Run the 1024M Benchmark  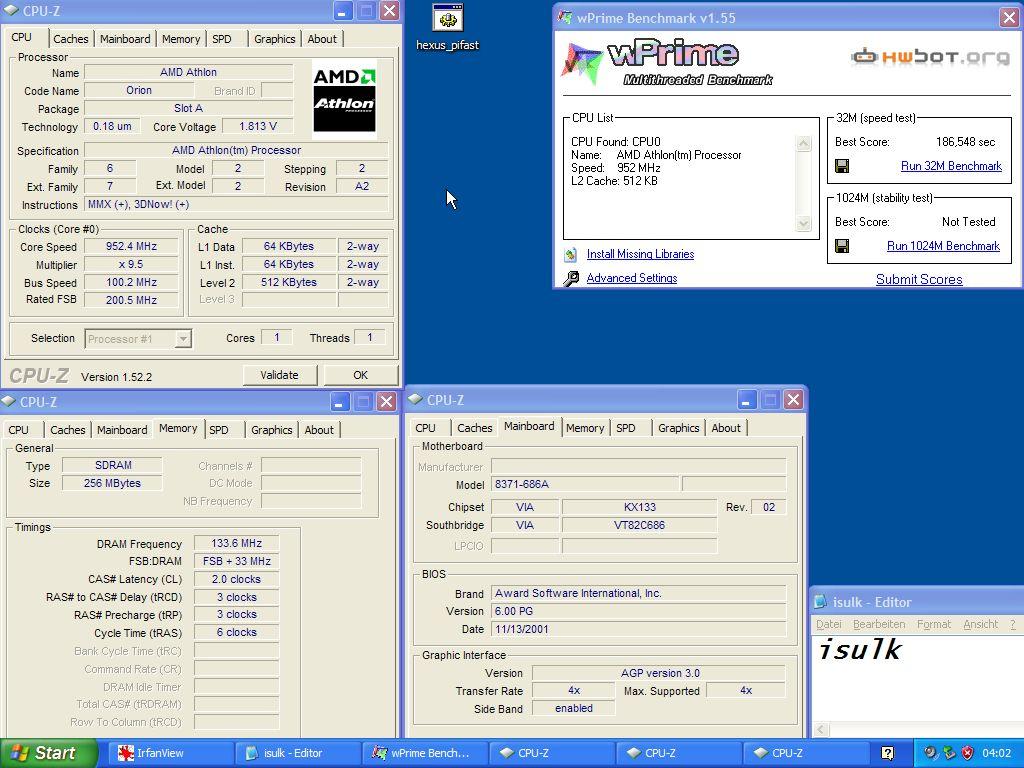[943, 246]
